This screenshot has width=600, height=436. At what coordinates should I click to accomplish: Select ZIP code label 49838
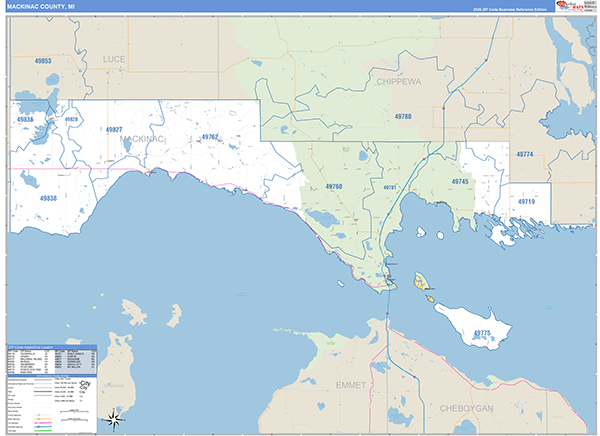[x=48, y=198]
